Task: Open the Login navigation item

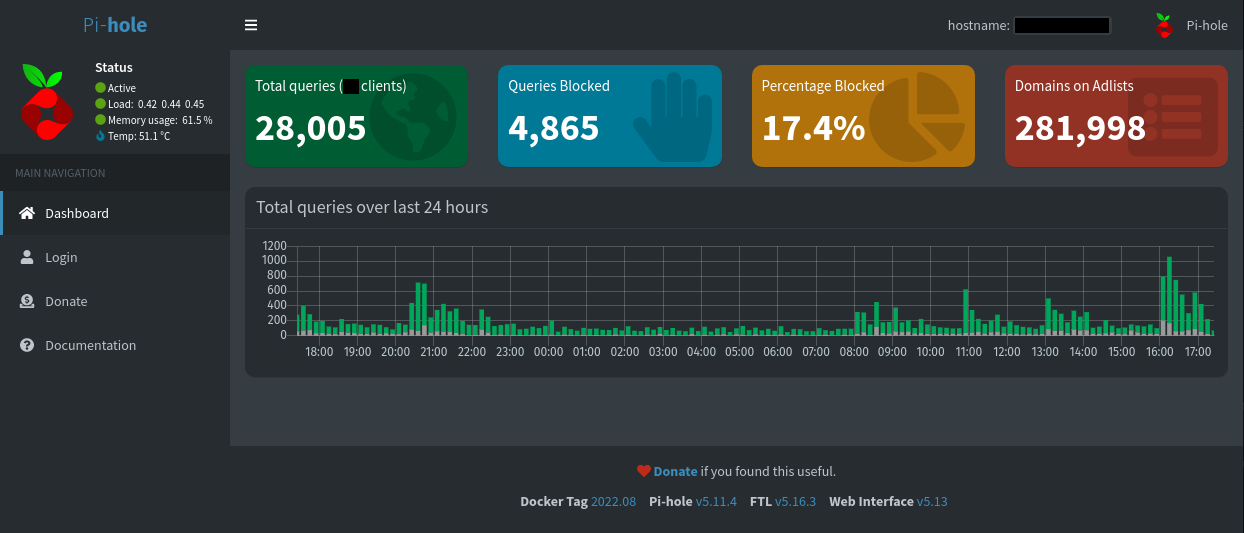Action: point(115,257)
